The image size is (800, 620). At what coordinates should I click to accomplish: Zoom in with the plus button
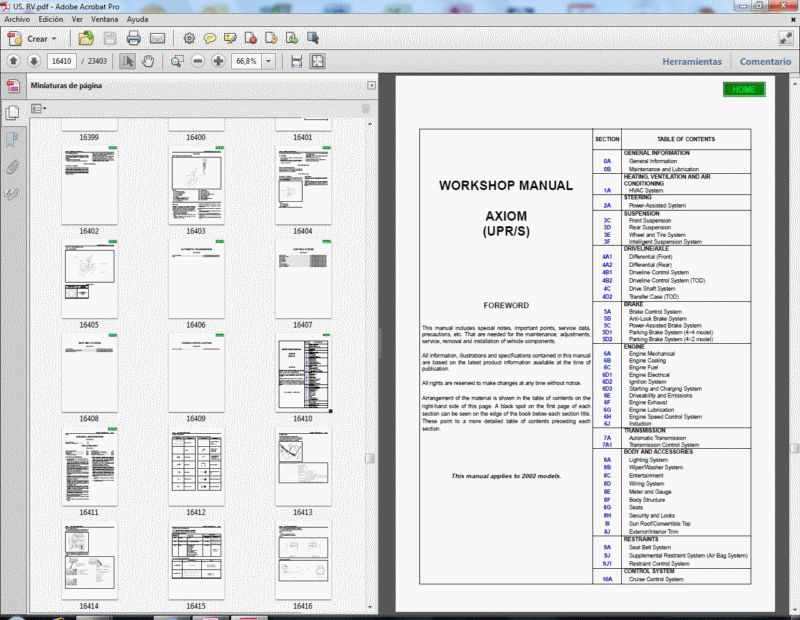[218, 61]
